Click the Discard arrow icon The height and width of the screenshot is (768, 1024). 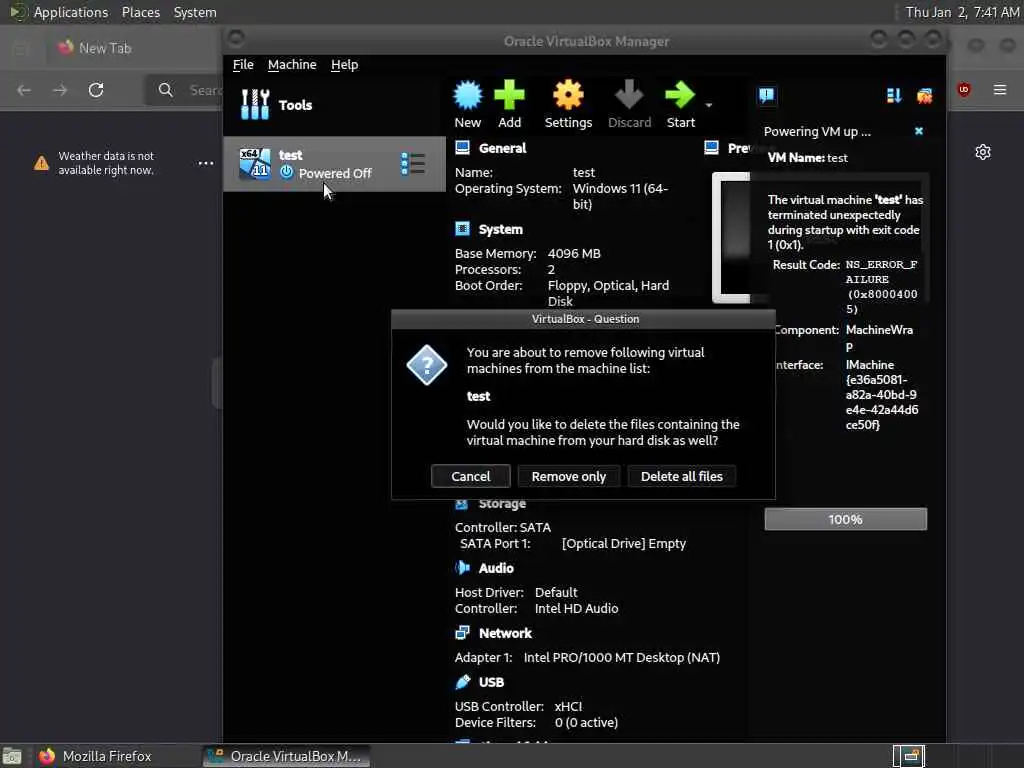pos(629,96)
